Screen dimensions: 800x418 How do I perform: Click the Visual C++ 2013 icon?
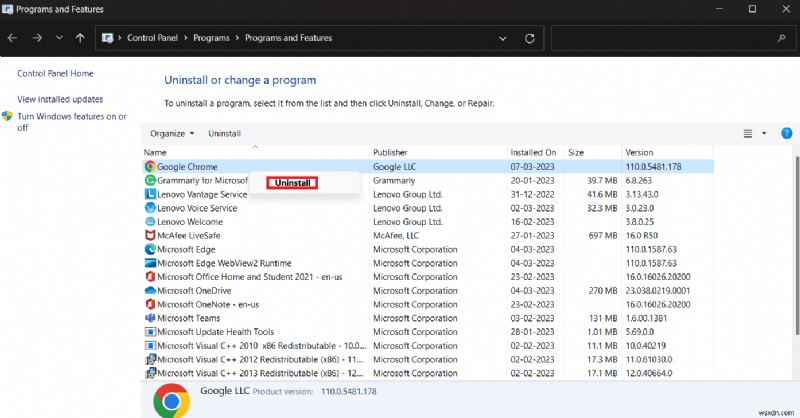point(150,373)
